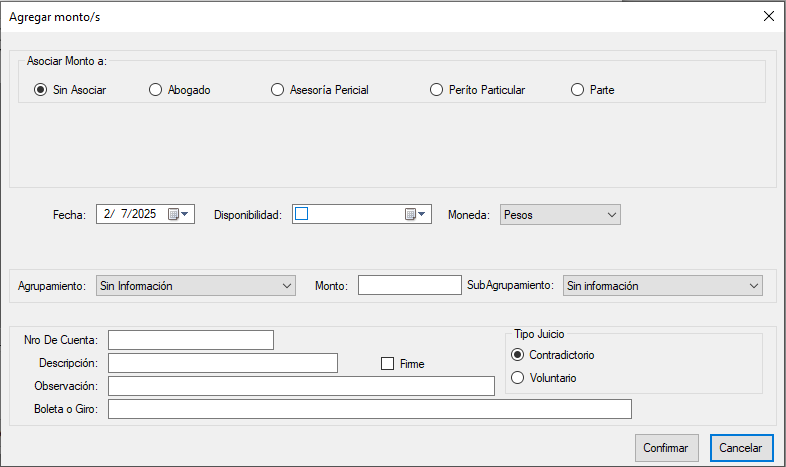786x467 pixels.
Task: Click into the Monto input field
Action: [x=409, y=286]
